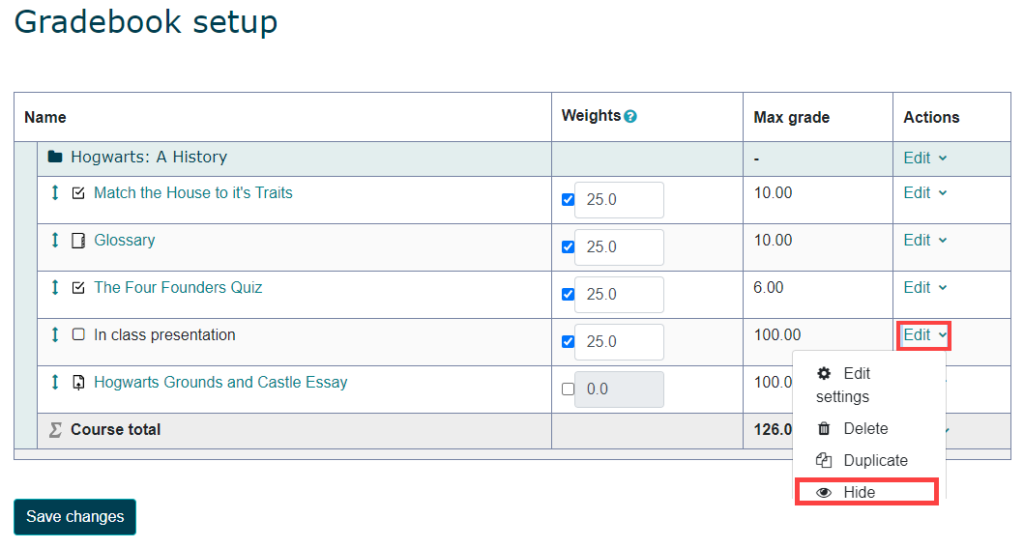Choose Hide from the Edit menu

pyautogui.click(x=859, y=492)
